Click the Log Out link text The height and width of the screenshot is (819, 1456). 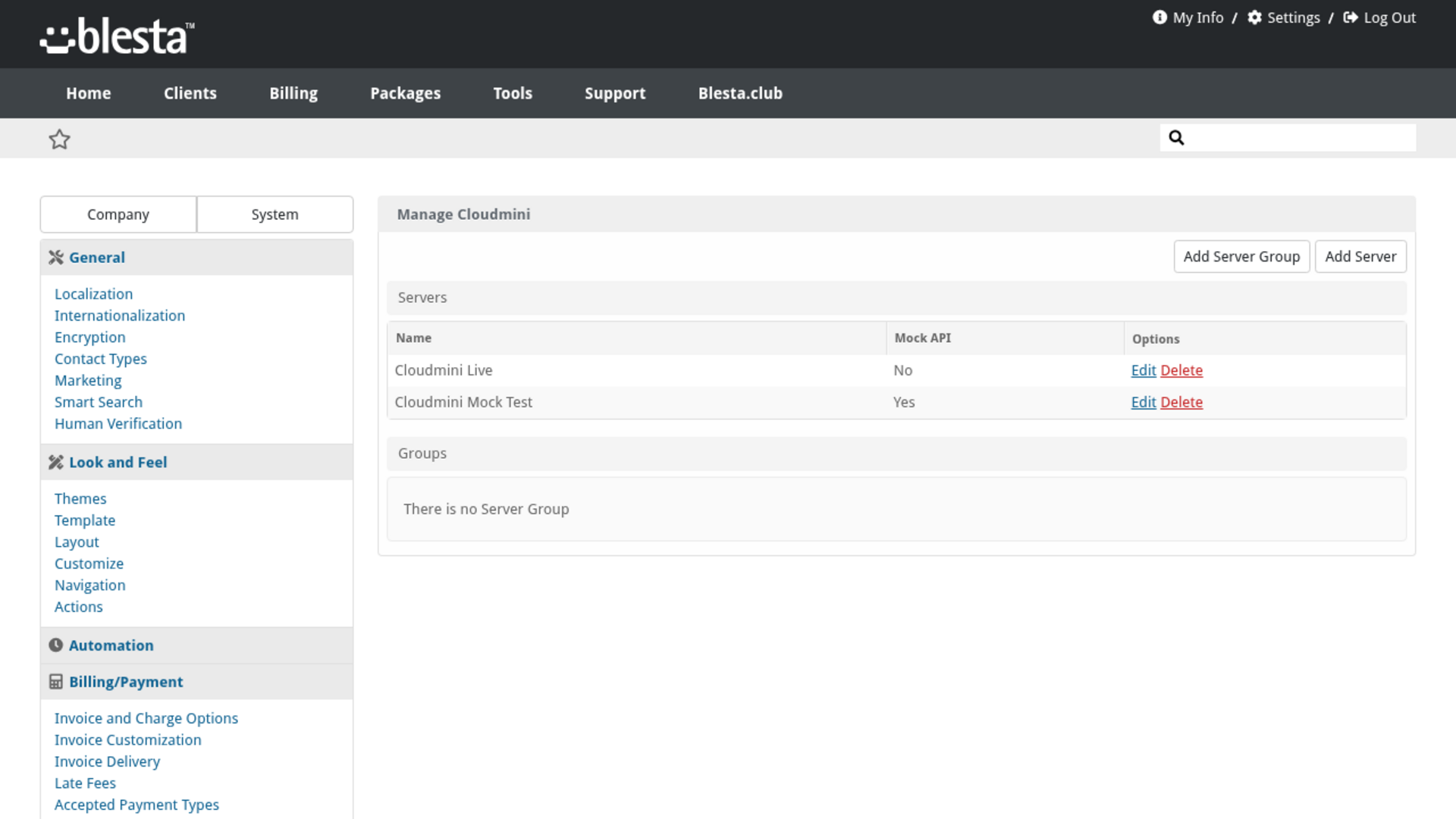pos(1389,17)
